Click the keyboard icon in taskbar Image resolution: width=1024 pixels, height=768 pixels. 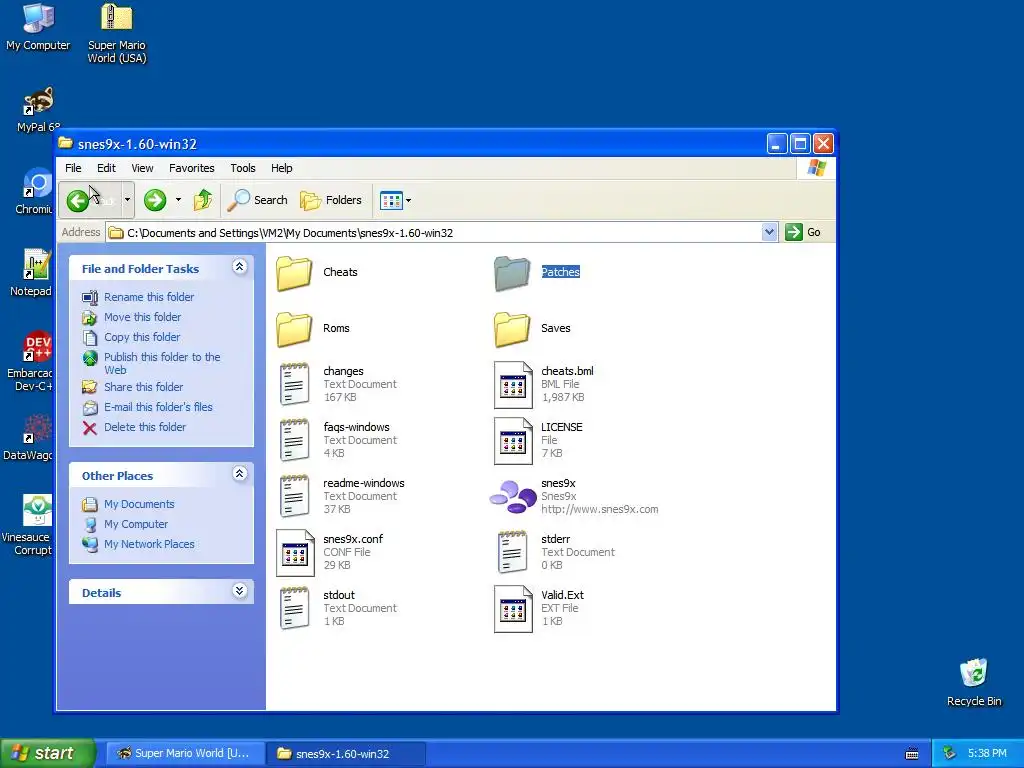coord(912,754)
